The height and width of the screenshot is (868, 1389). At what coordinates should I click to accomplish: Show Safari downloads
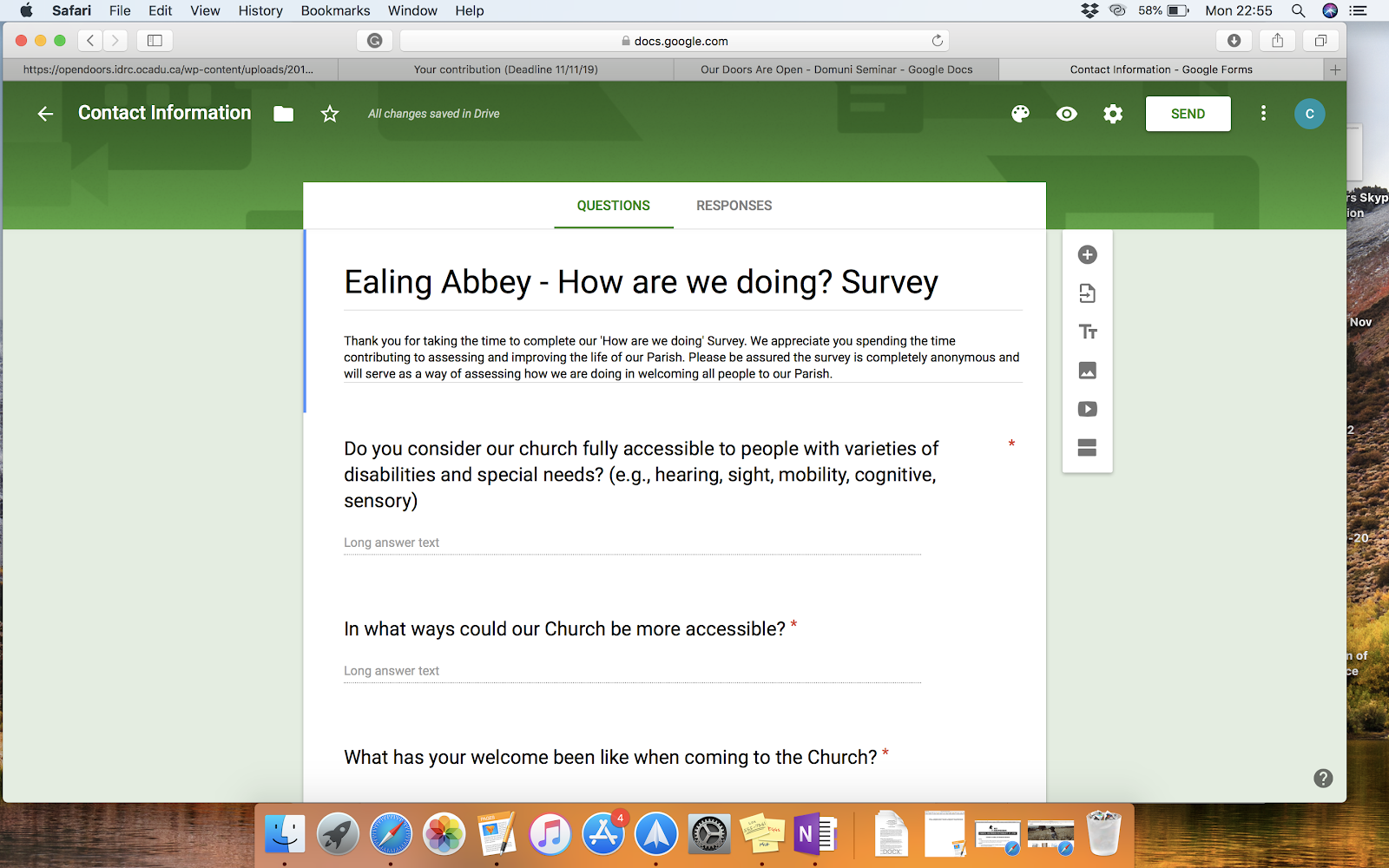point(1234,40)
